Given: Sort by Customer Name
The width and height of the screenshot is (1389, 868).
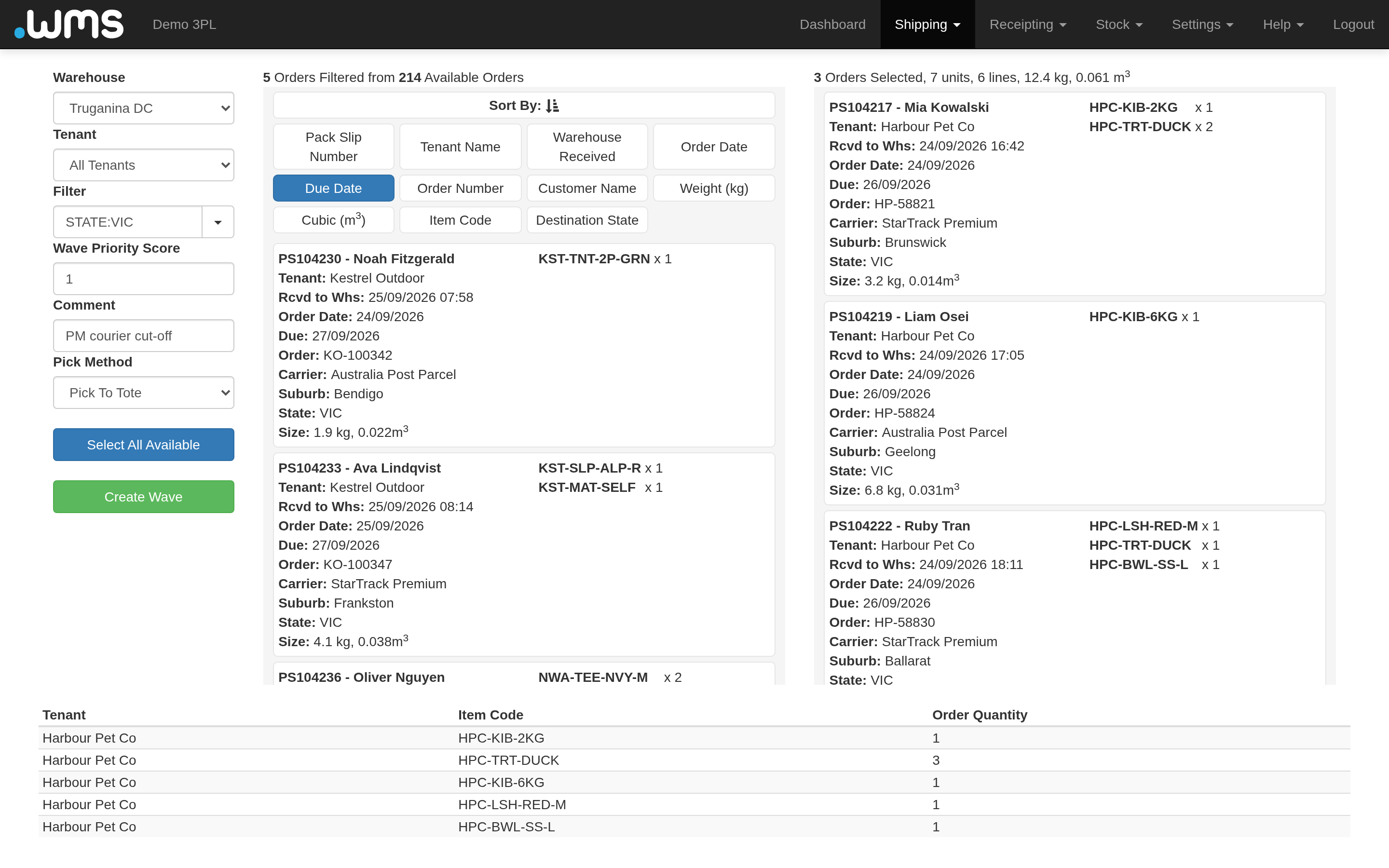Looking at the screenshot, I should tap(587, 188).
